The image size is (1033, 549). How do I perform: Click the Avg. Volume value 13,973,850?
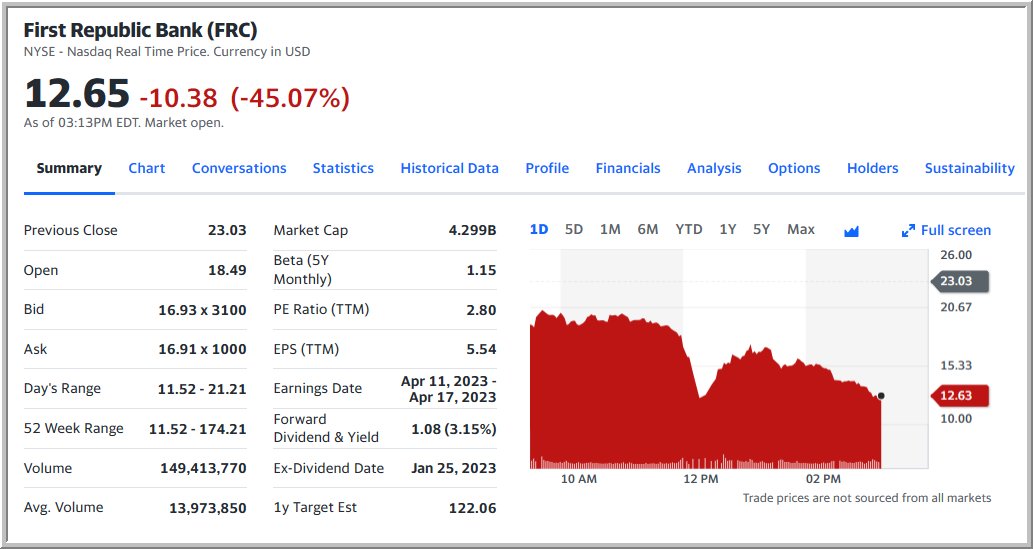[x=208, y=508]
